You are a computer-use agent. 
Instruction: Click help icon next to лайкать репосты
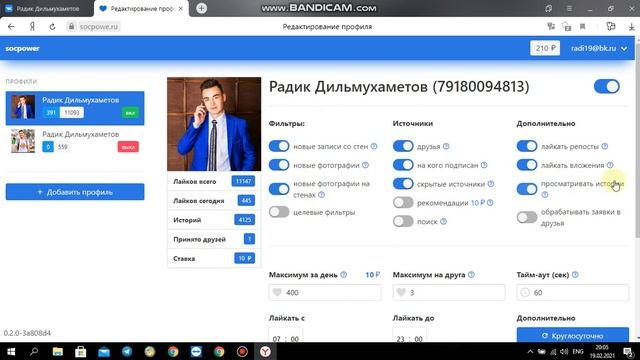(605, 146)
